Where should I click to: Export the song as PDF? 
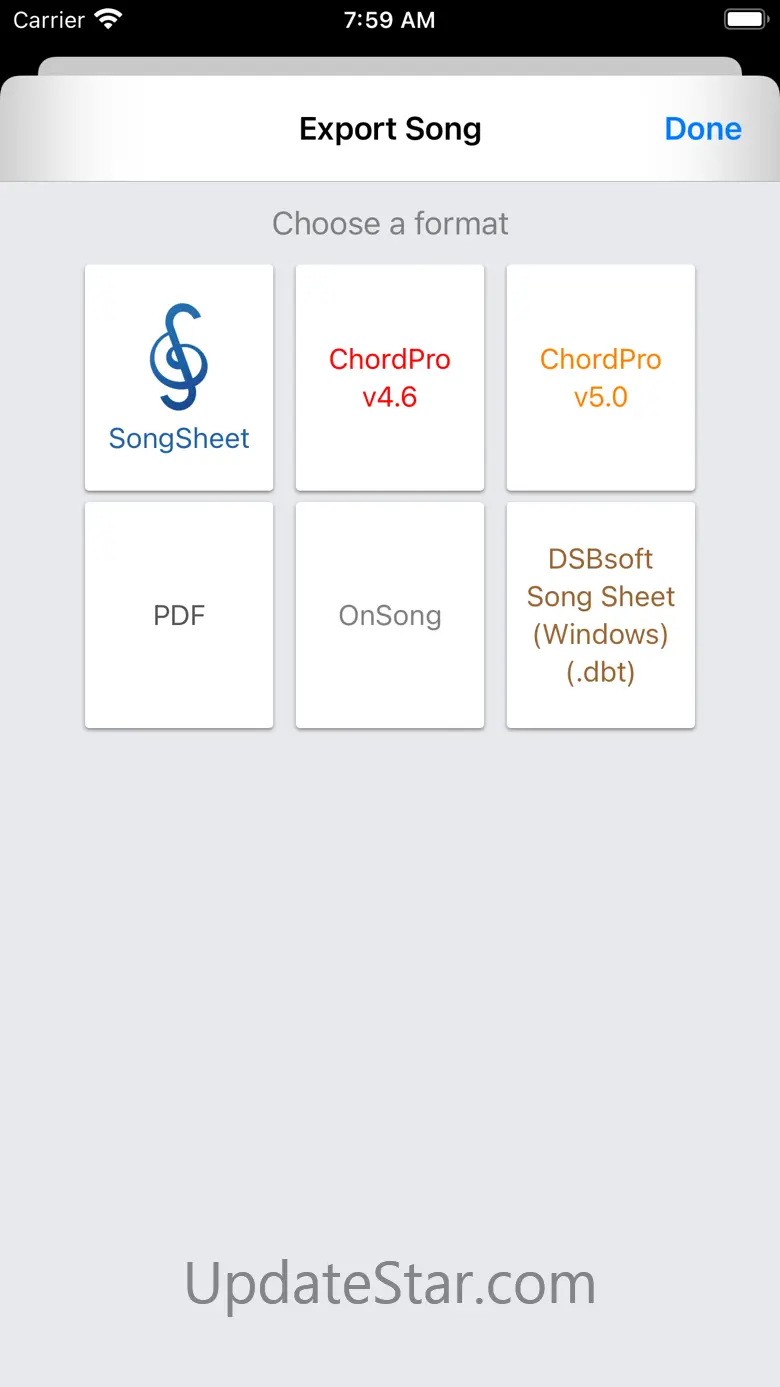pyautogui.click(x=179, y=615)
